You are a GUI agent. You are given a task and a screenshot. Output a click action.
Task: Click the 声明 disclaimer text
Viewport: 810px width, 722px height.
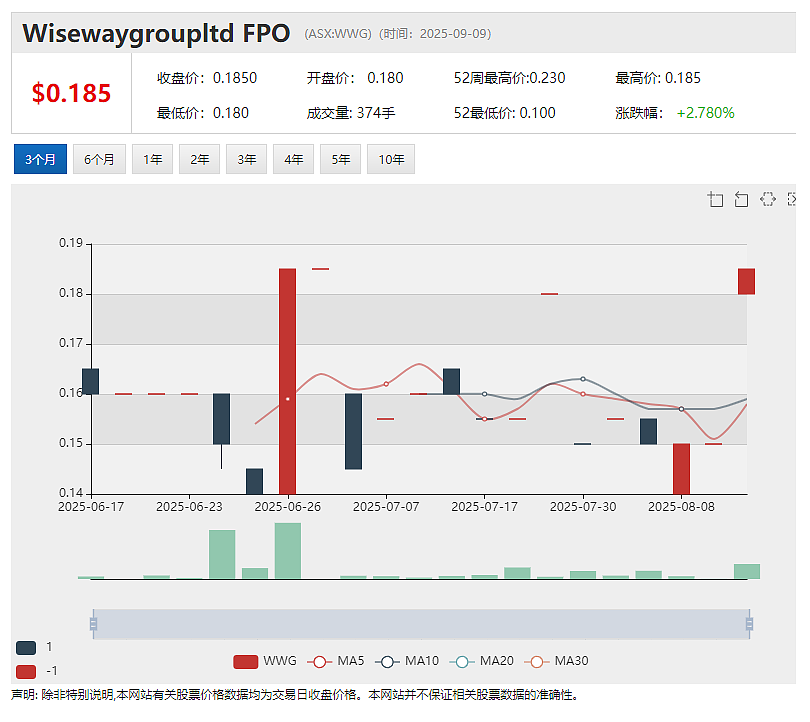point(294,695)
